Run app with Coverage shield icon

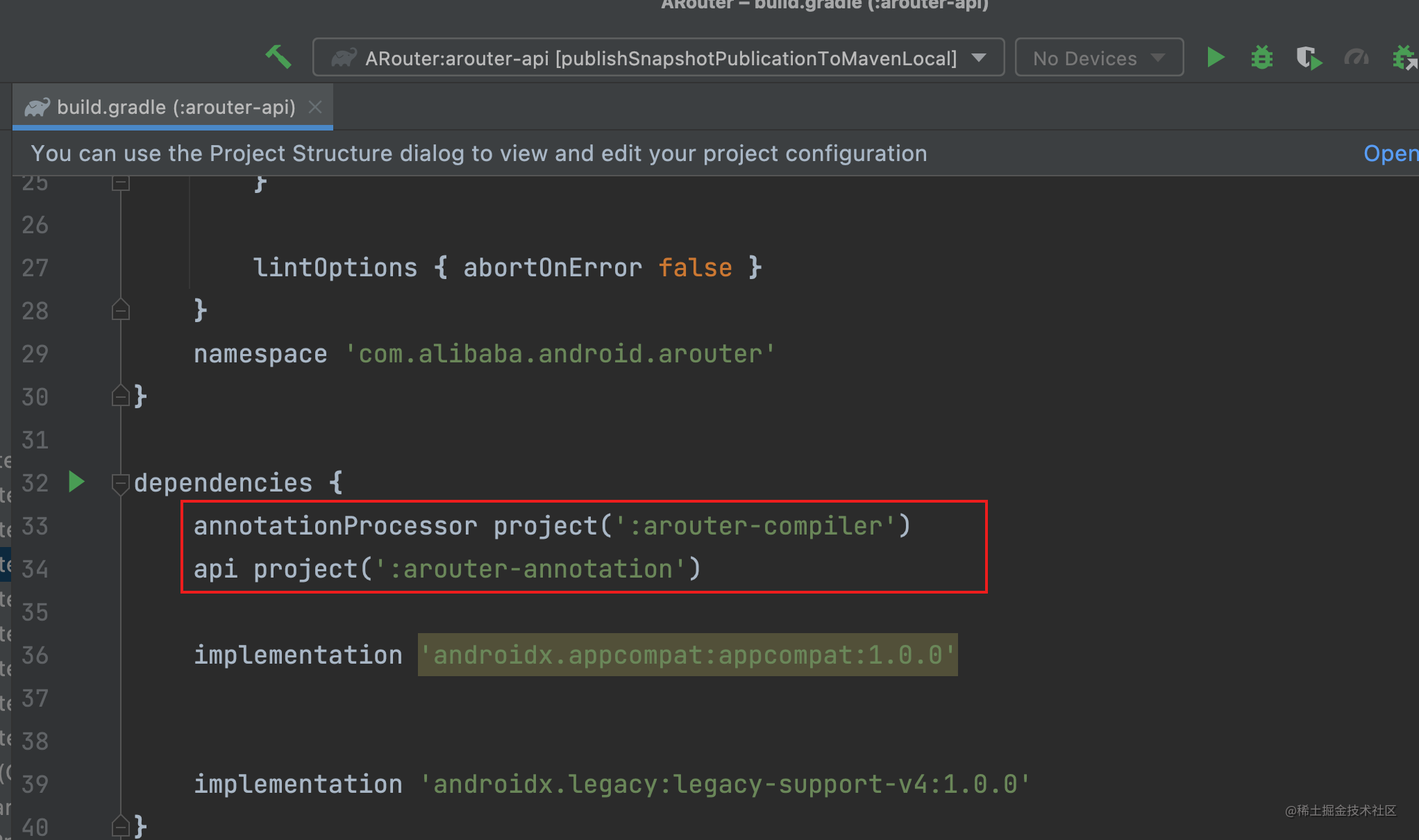(x=1309, y=57)
